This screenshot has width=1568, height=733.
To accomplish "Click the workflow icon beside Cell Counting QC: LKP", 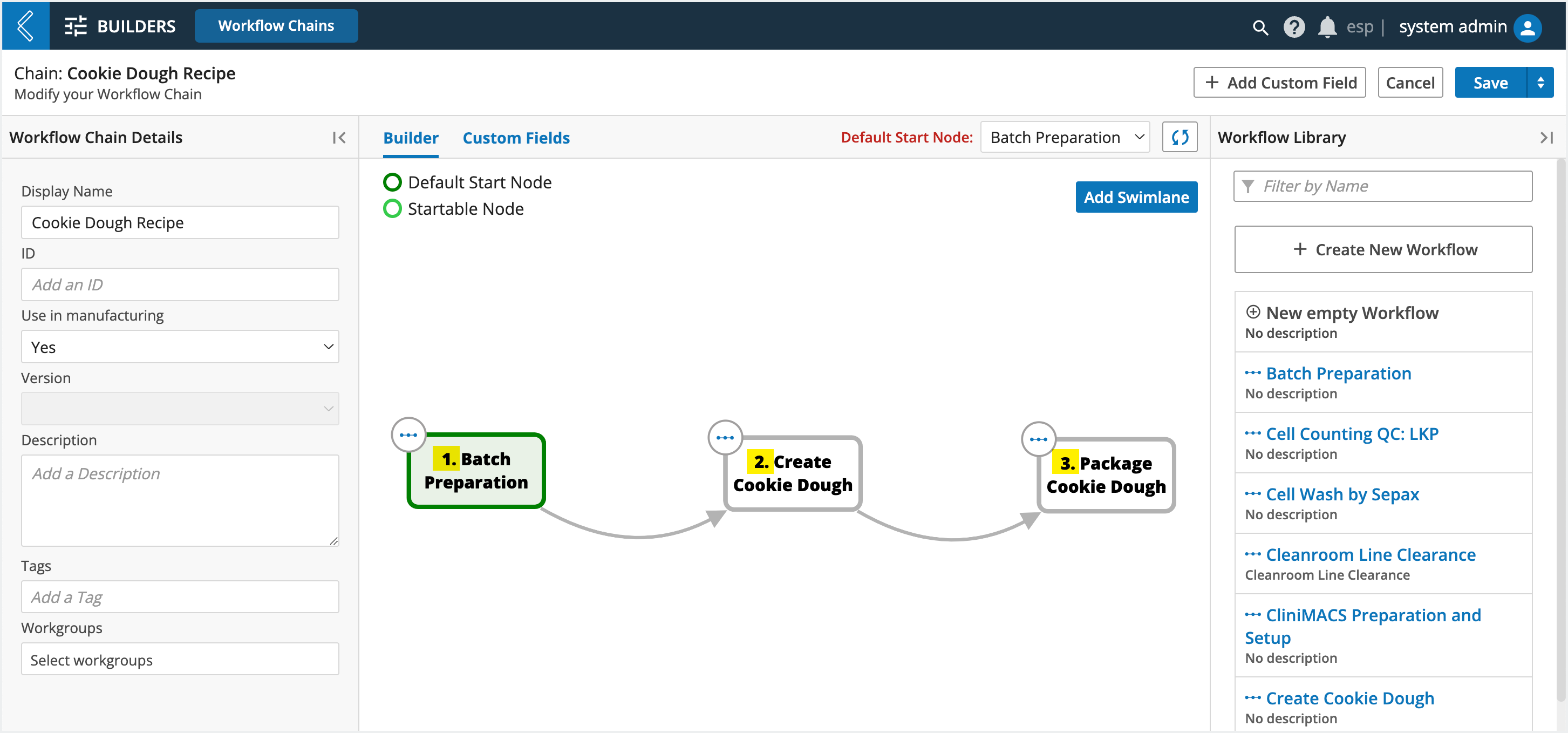I will pos(1253,433).
